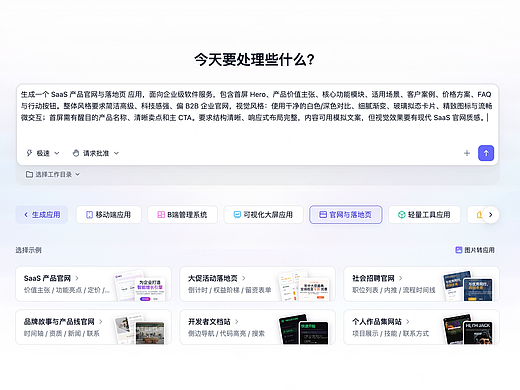Click the chevron next to SaaS 产品官网
The width and height of the screenshot is (520, 390).
coord(77,278)
